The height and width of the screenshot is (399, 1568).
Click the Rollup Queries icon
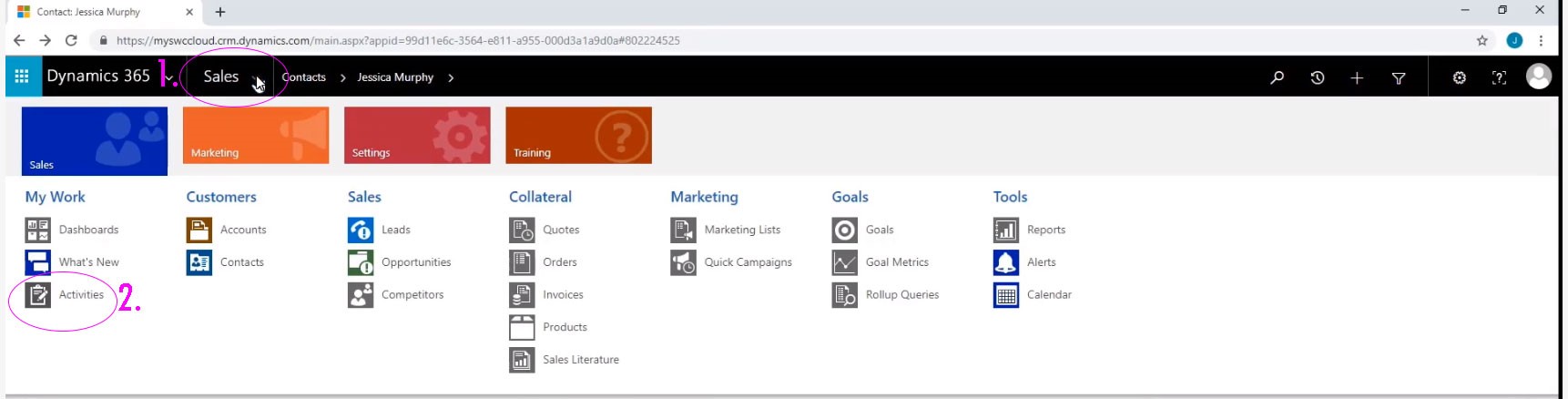[845, 295]
